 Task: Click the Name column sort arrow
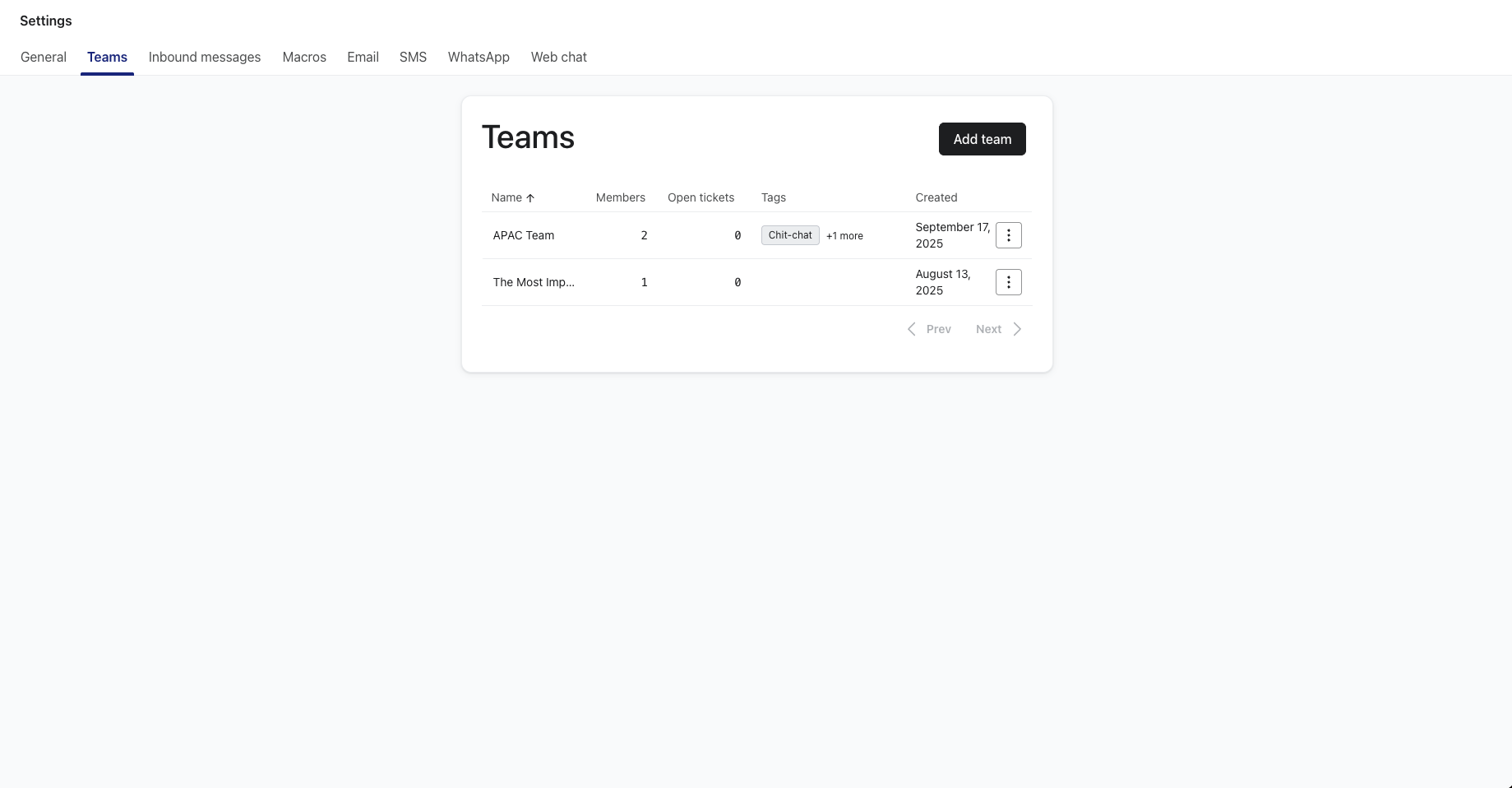click(x=530, y=198)
